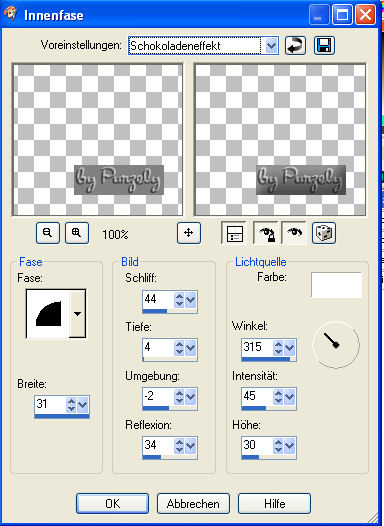This screenshot has height=526, width=384.
Task: Toggle the proof eye preview button
Action: tap(294, 233)
